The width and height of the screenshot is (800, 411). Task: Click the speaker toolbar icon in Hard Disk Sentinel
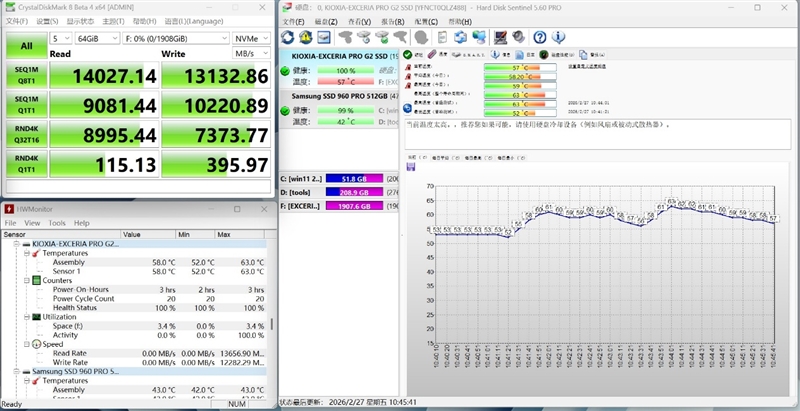[518, 37]
